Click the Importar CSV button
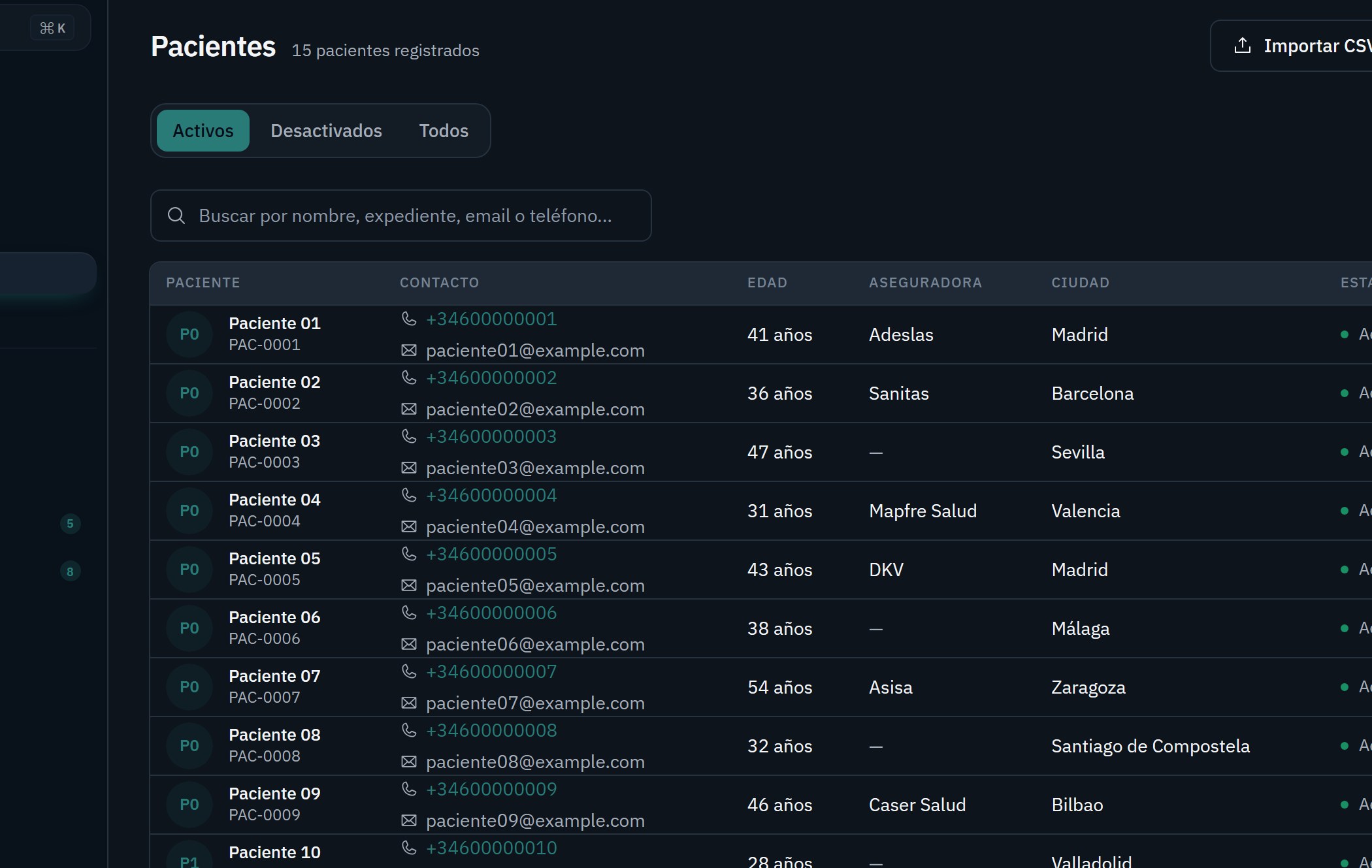The width and height of the screenshot is (1372, 868). [x=1291, y=46]
